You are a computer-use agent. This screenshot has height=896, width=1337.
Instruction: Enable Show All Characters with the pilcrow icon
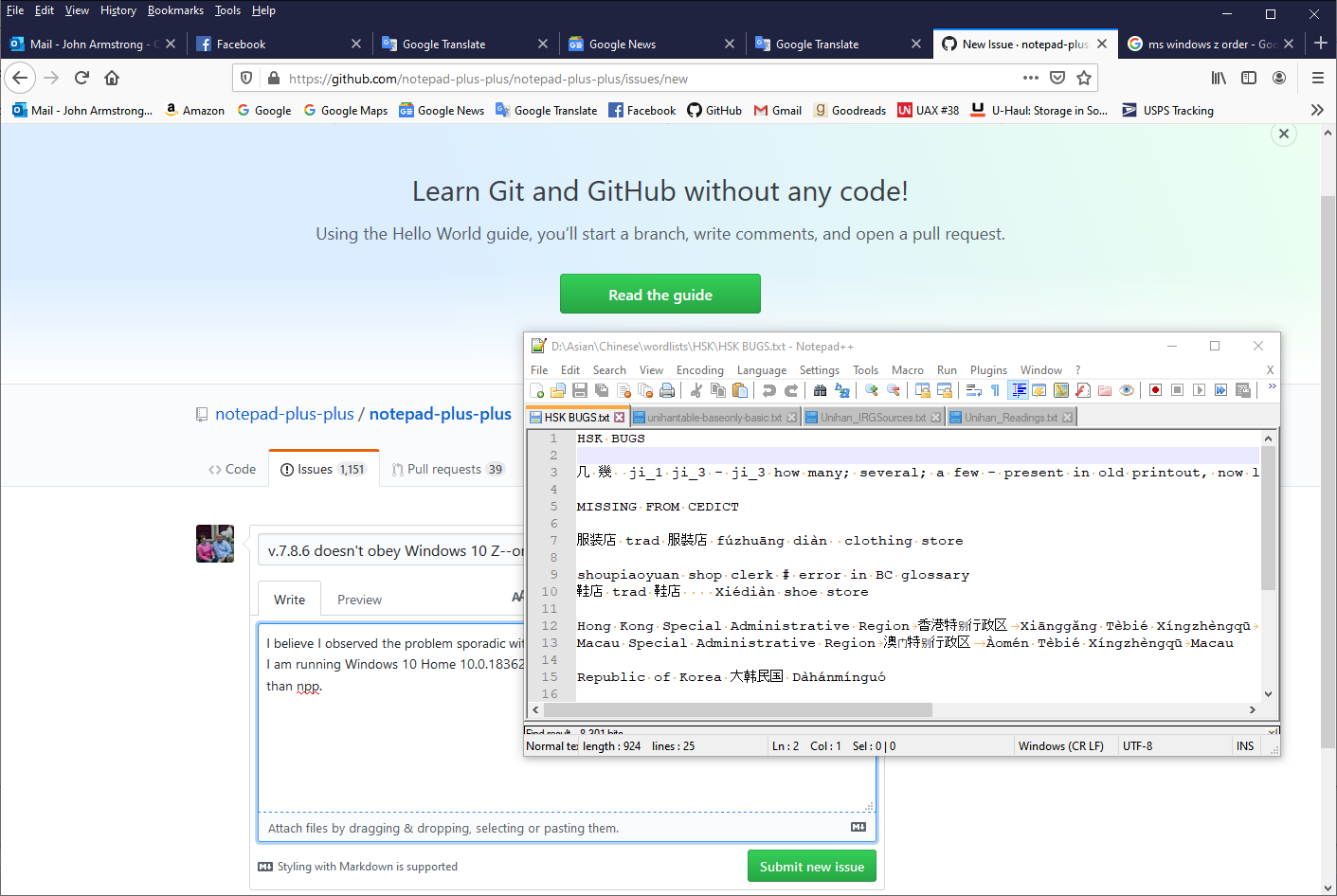(x=995, y=389)
